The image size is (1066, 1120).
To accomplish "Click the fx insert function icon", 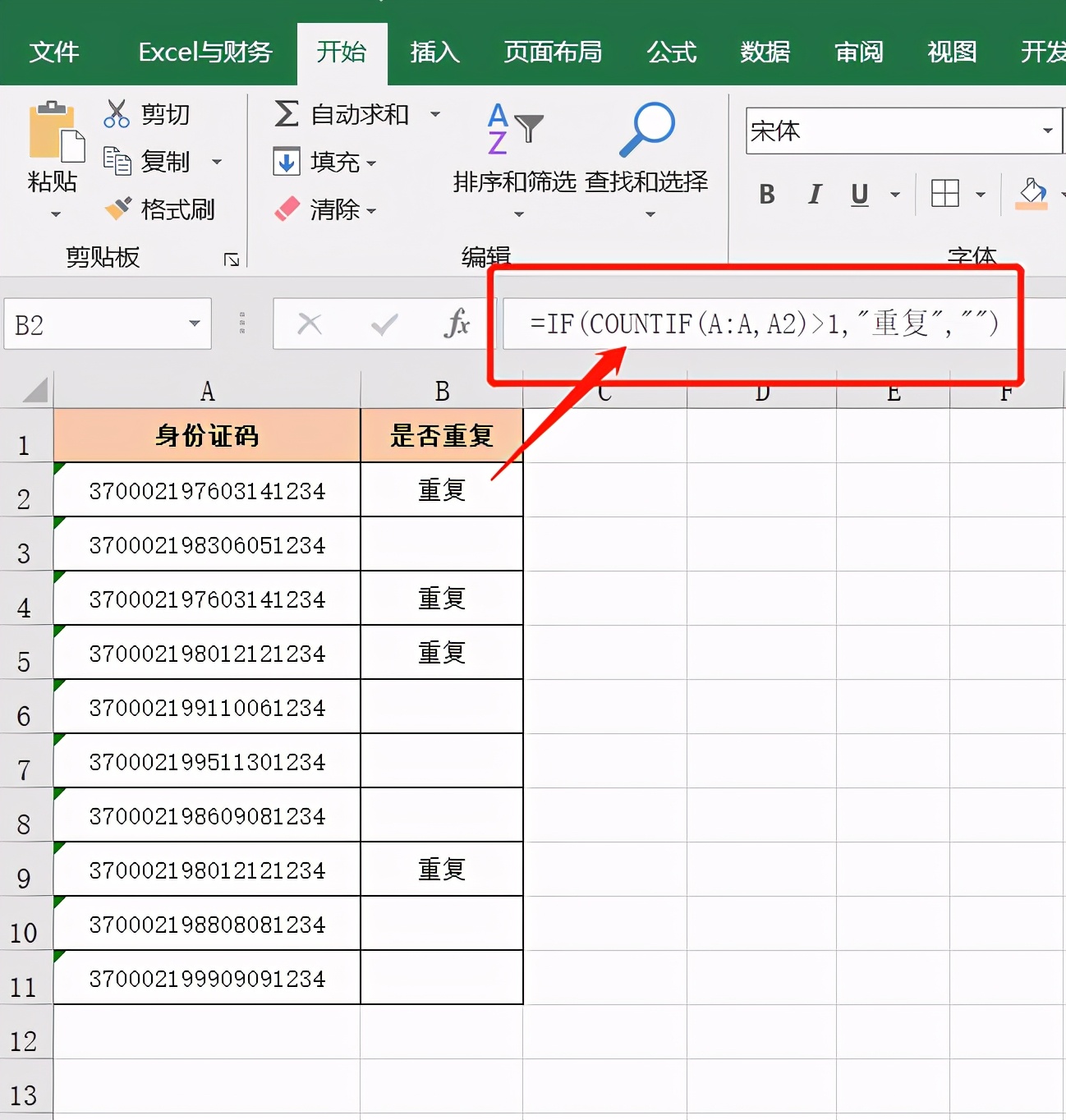I will pos(457,324).
